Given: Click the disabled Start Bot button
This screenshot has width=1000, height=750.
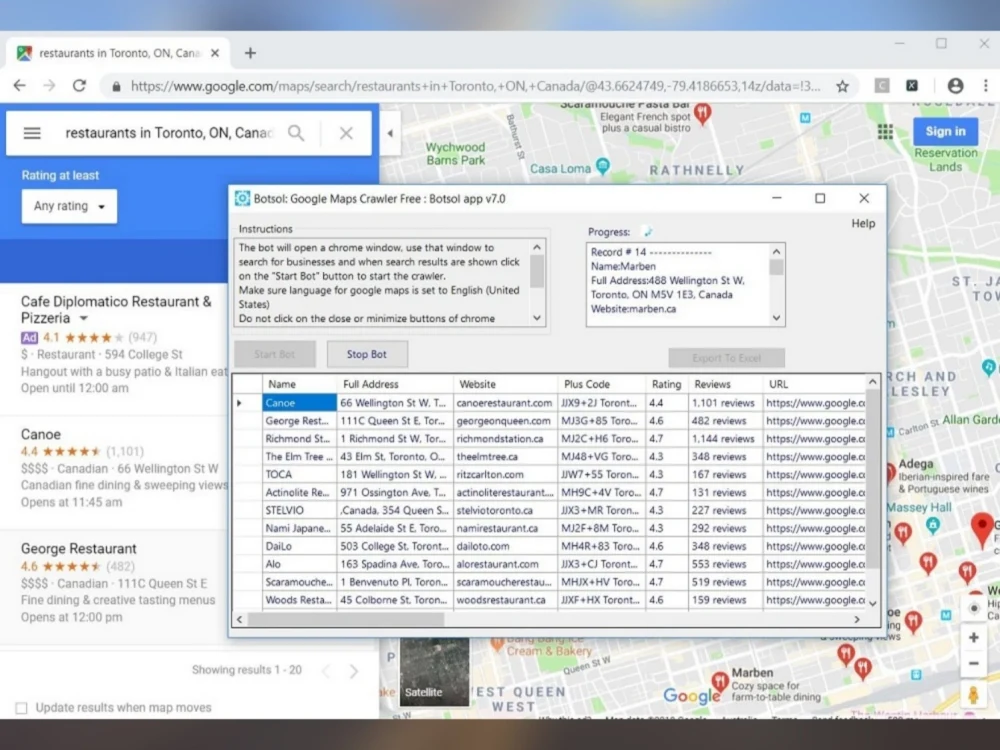Looking at the screenshot, I should pos(275,354).
